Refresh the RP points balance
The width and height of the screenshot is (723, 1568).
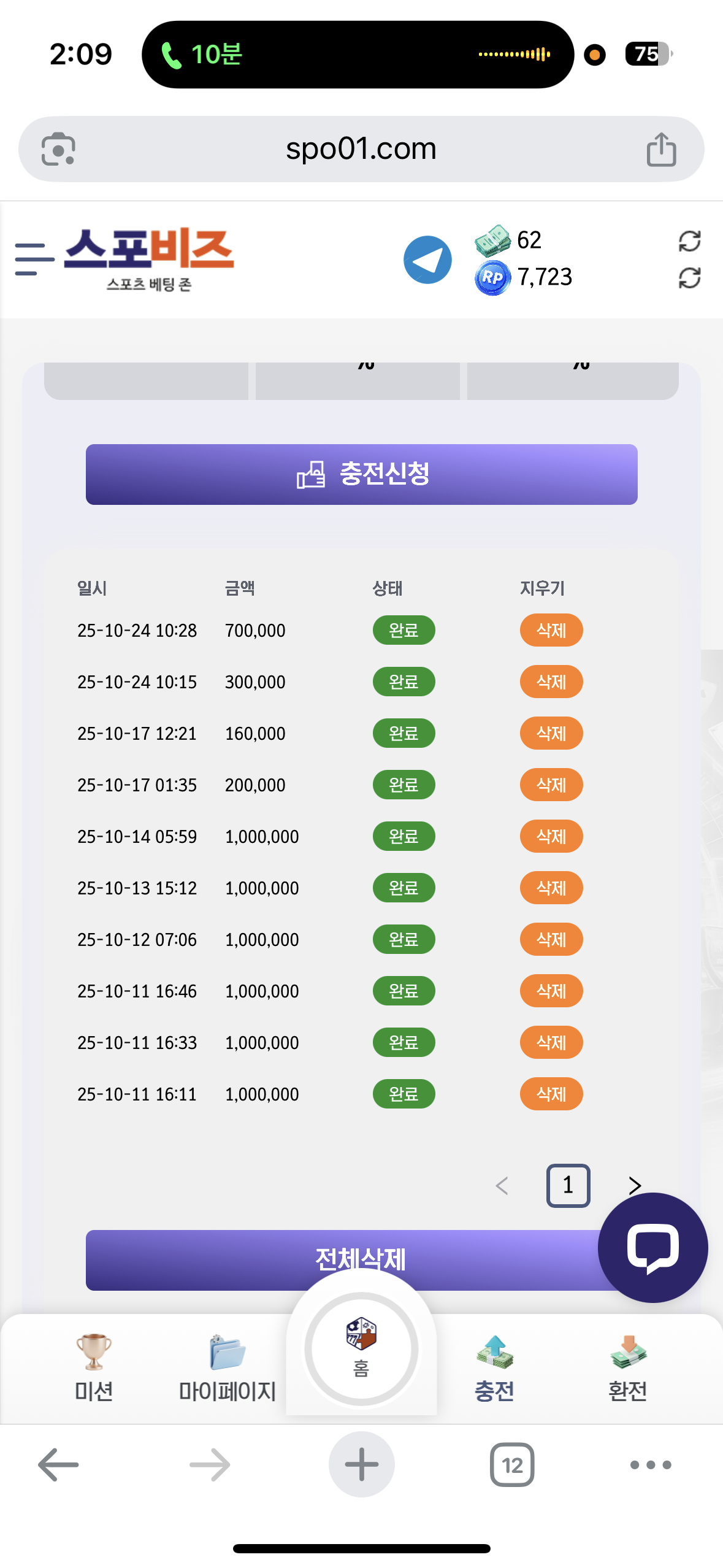pyautogui.click(x=689, y=278)
